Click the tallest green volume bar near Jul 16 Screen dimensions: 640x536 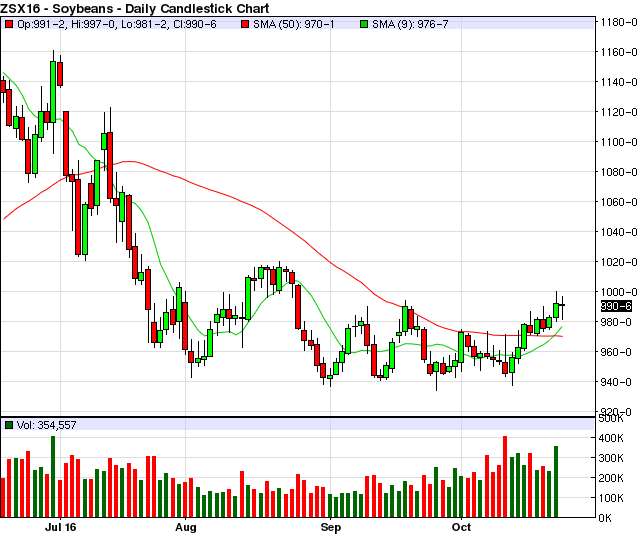point(53,477)
